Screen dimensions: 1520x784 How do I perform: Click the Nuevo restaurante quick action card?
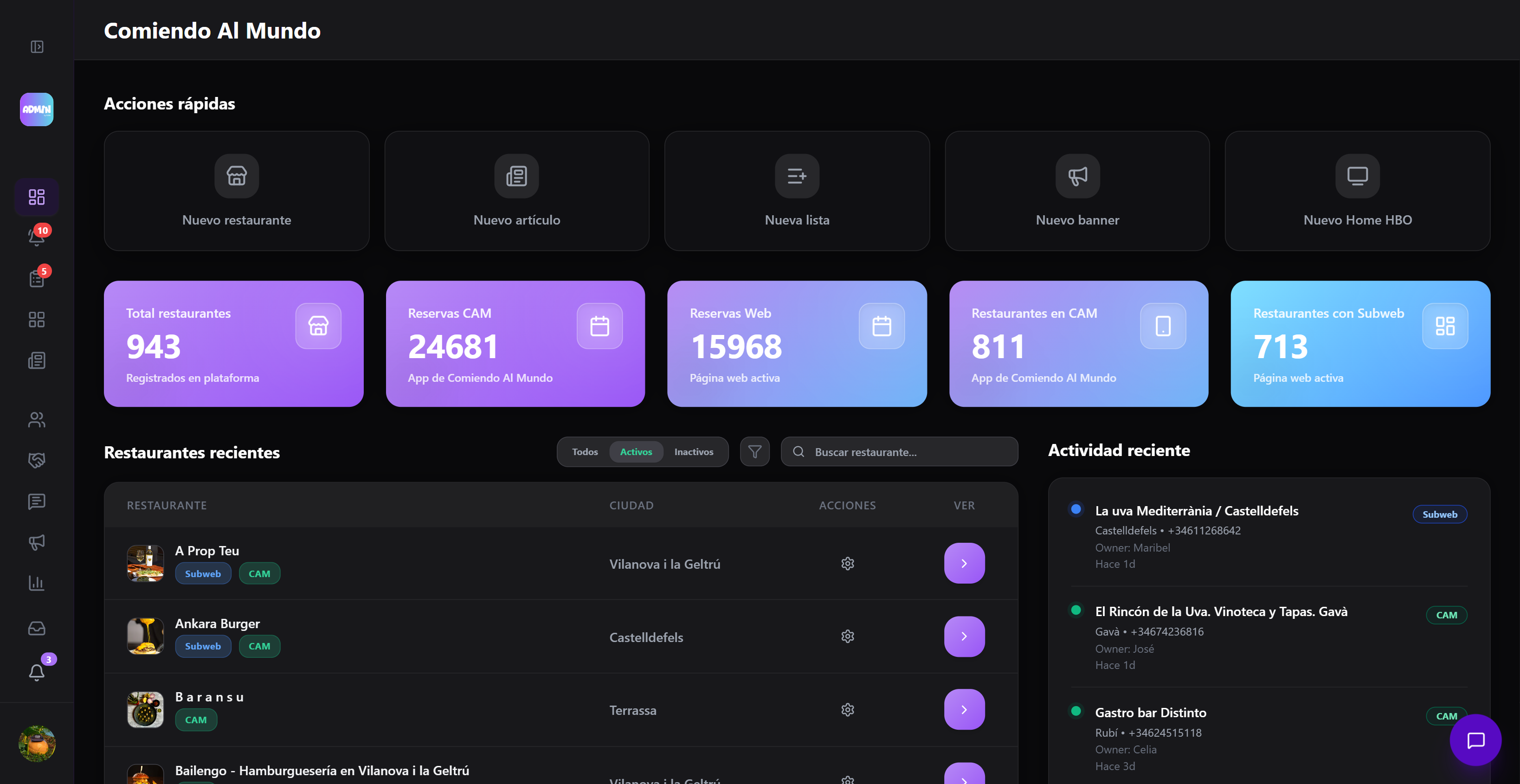click(x=237, y=191)
